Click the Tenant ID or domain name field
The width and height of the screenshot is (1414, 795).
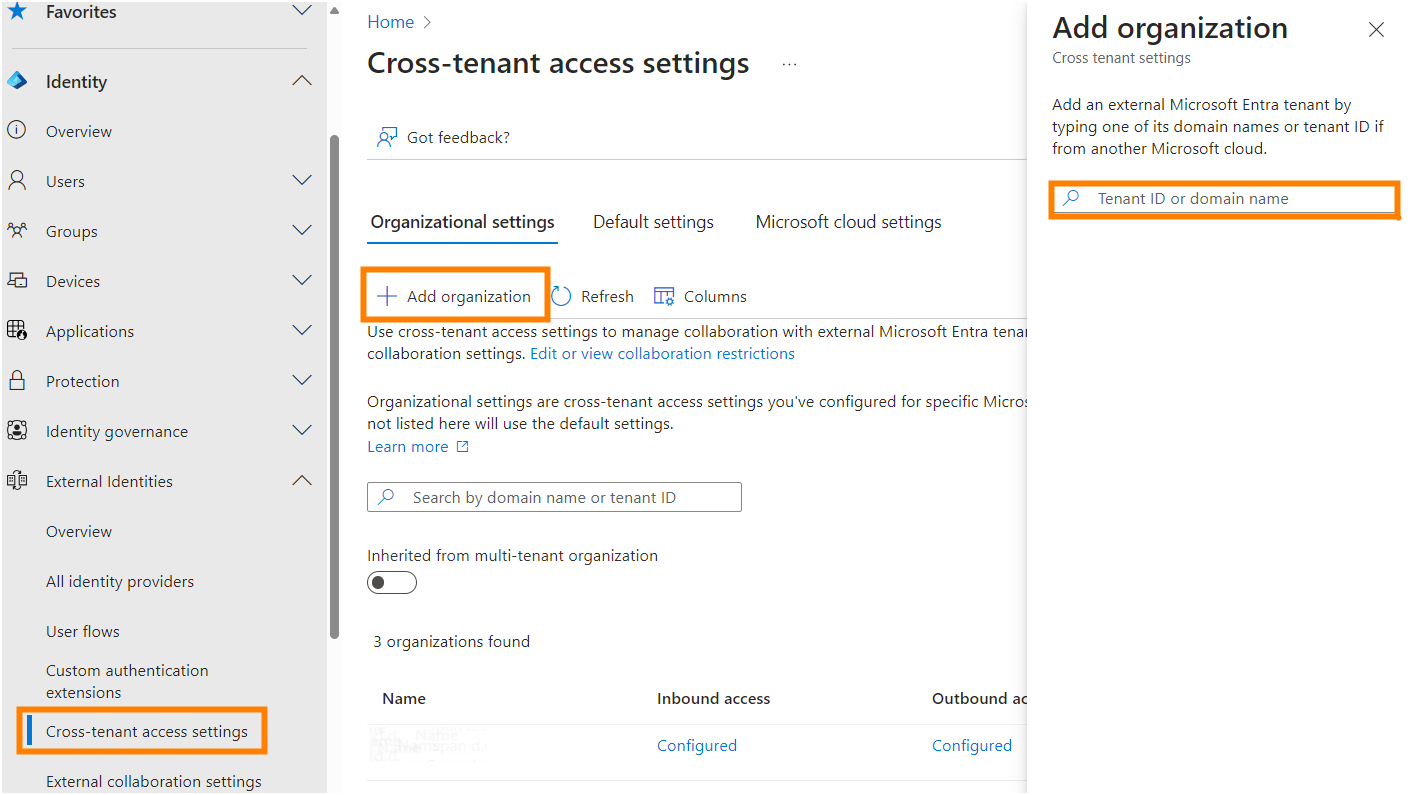[x=1223, y=199]
